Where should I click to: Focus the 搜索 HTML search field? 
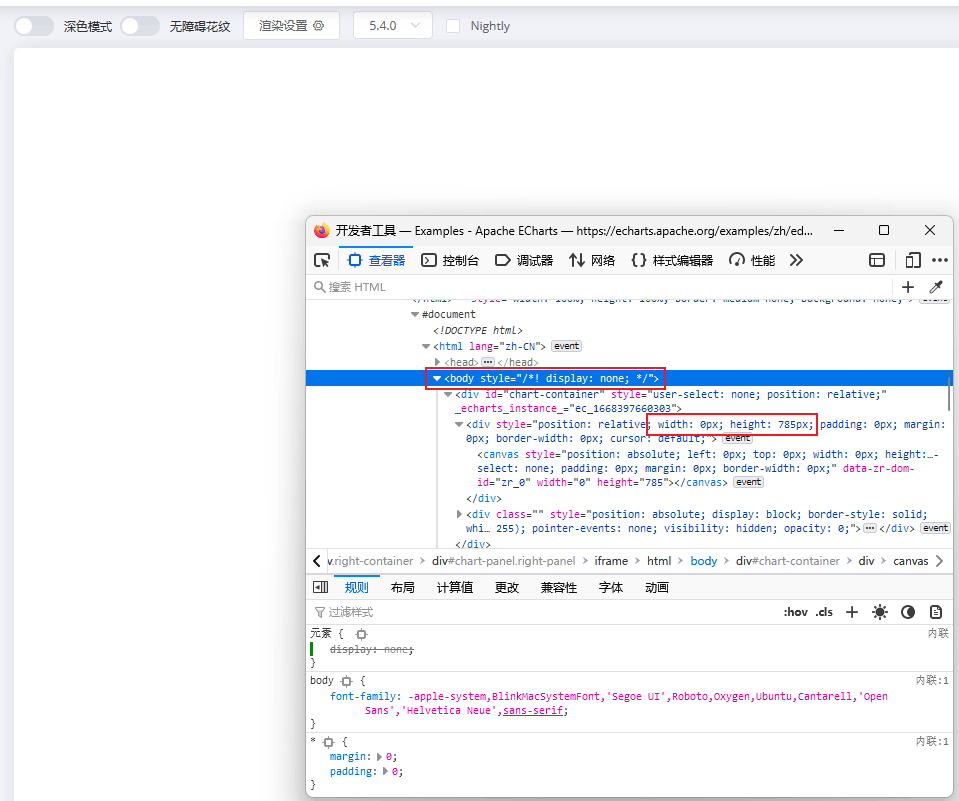(599, 287)
